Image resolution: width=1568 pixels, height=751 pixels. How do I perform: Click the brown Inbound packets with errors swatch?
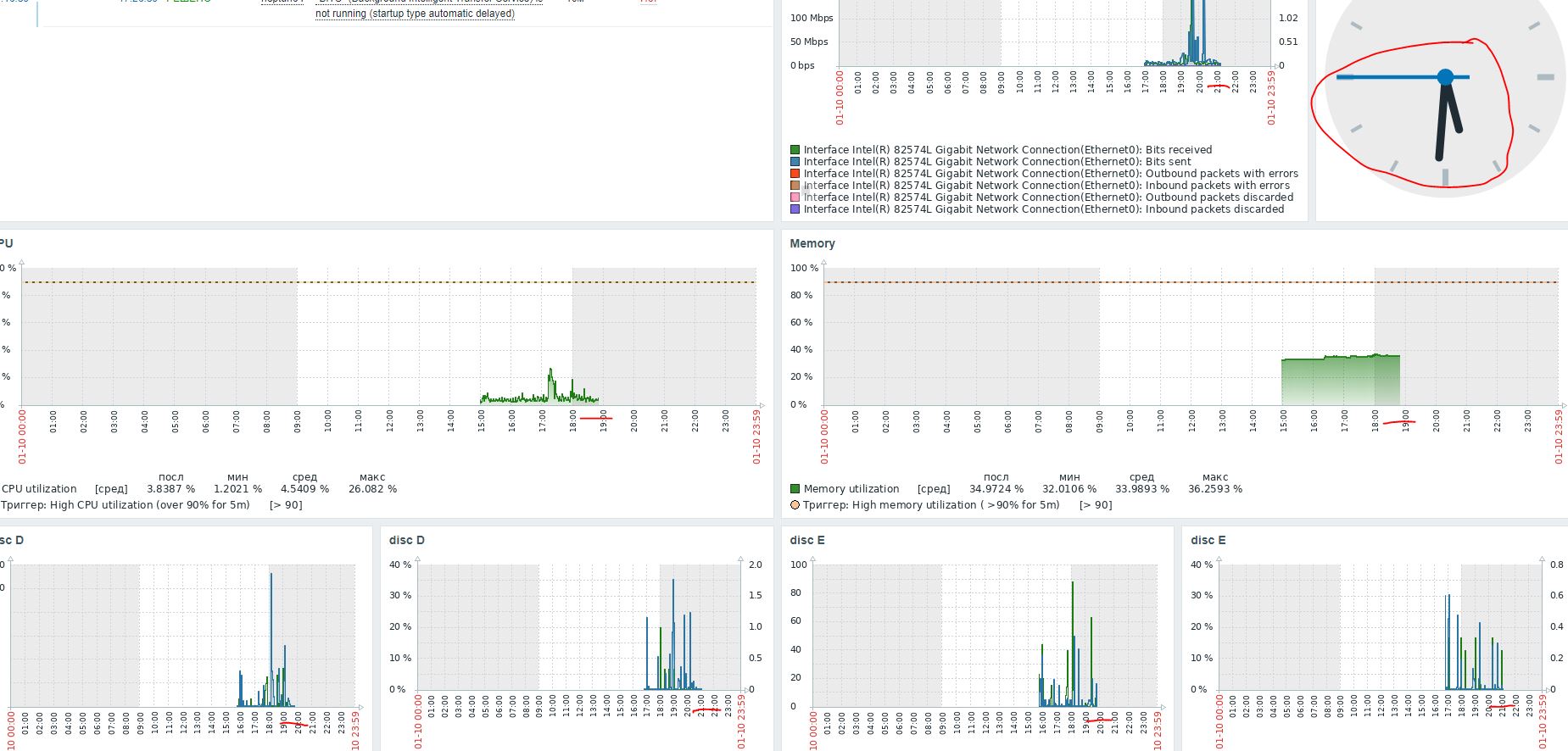coord(795,186)
